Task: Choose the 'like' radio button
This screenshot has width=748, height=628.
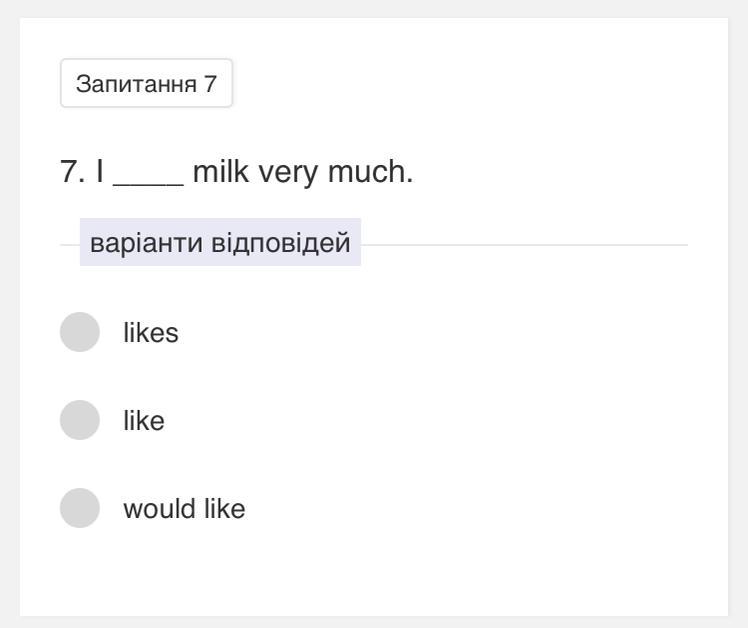Action: (x=80, y=420)
